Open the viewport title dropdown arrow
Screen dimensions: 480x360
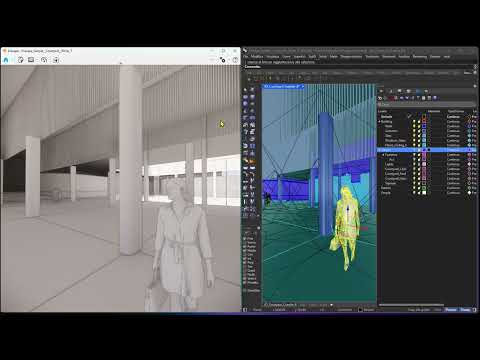303,86
